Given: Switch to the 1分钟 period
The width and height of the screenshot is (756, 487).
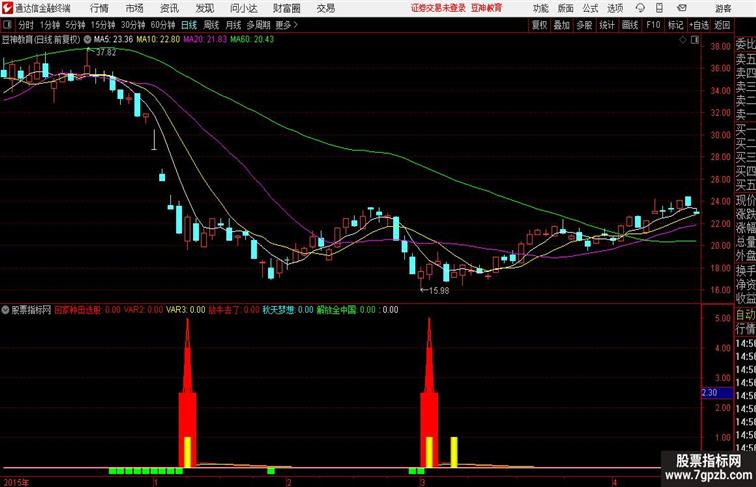Looking at the screenshot, I should point(50,25).
